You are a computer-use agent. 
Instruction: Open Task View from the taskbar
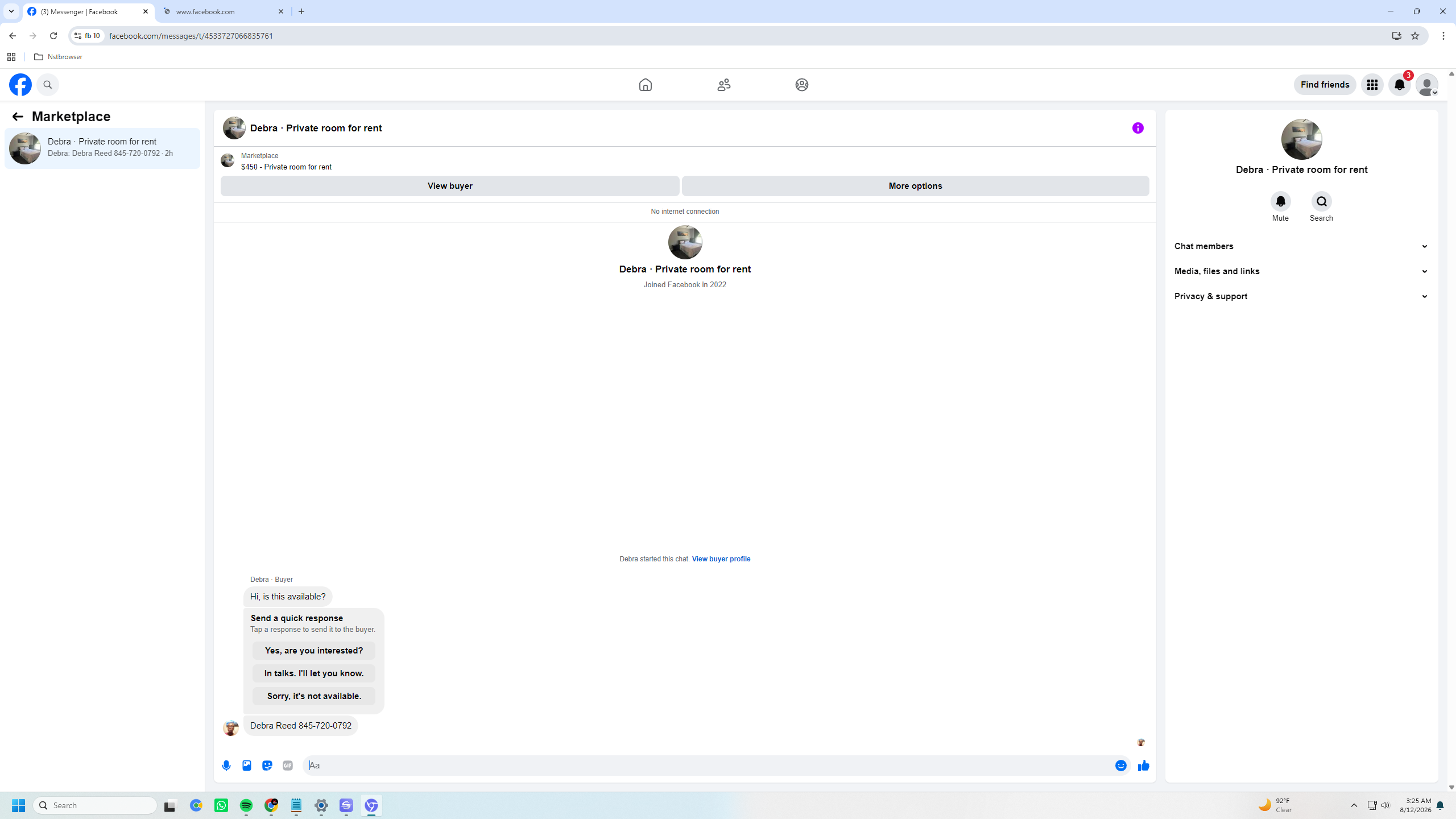(x=170, y=805)
